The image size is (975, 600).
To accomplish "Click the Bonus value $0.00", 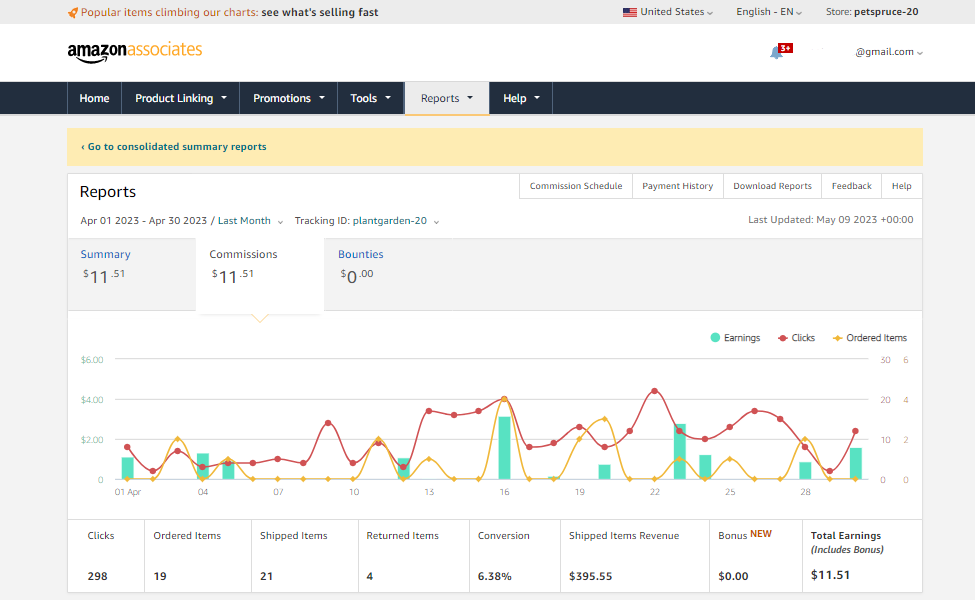I will [733, 576].
